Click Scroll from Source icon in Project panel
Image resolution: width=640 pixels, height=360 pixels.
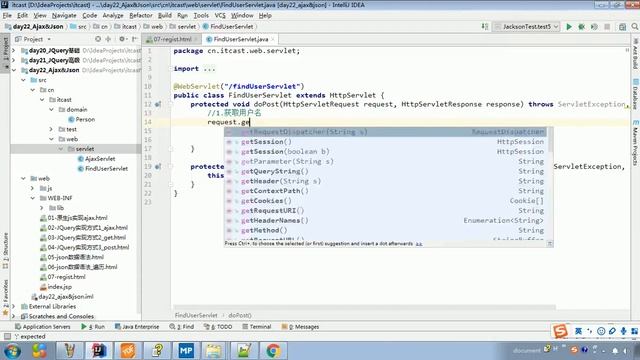coord(98,39)
